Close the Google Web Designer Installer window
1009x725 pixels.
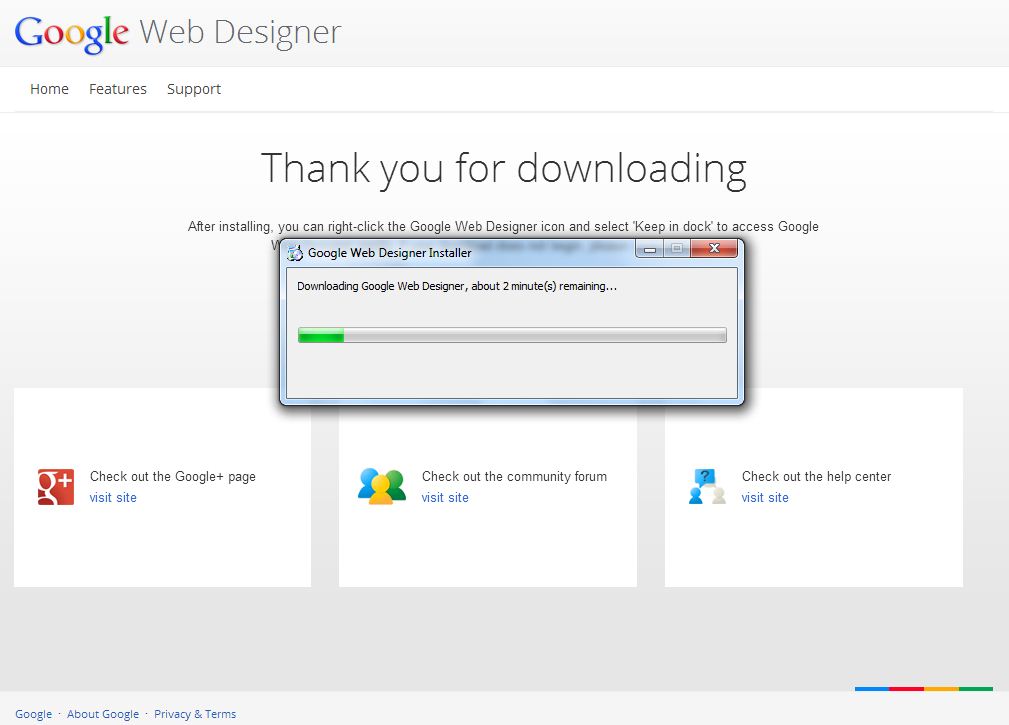(x=714, y=248)
